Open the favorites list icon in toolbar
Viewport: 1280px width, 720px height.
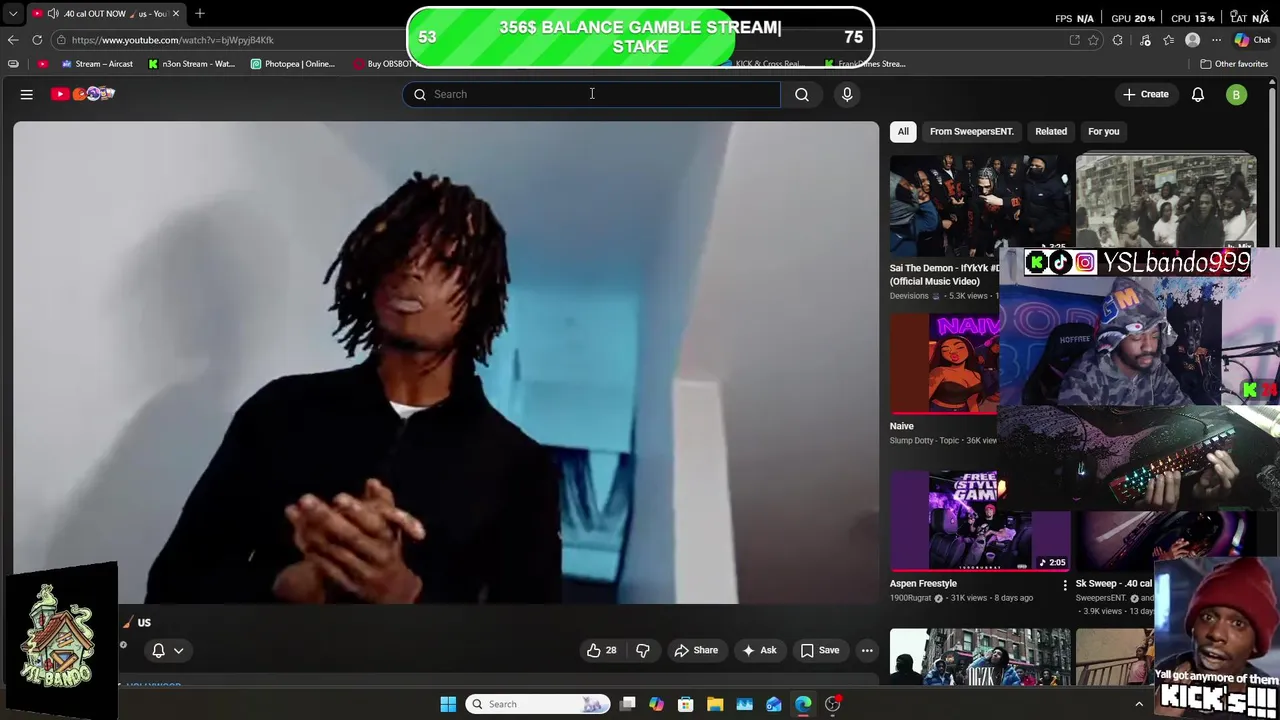click(1168, 40)
